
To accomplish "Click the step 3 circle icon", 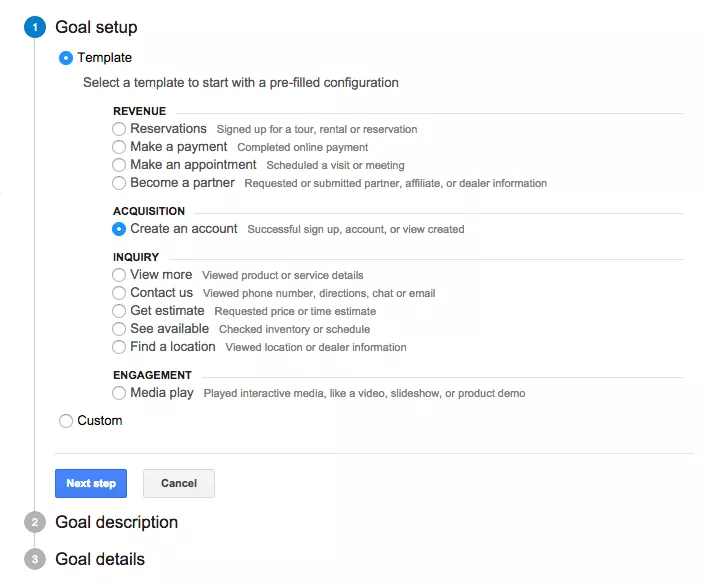I will click(35, 560).
